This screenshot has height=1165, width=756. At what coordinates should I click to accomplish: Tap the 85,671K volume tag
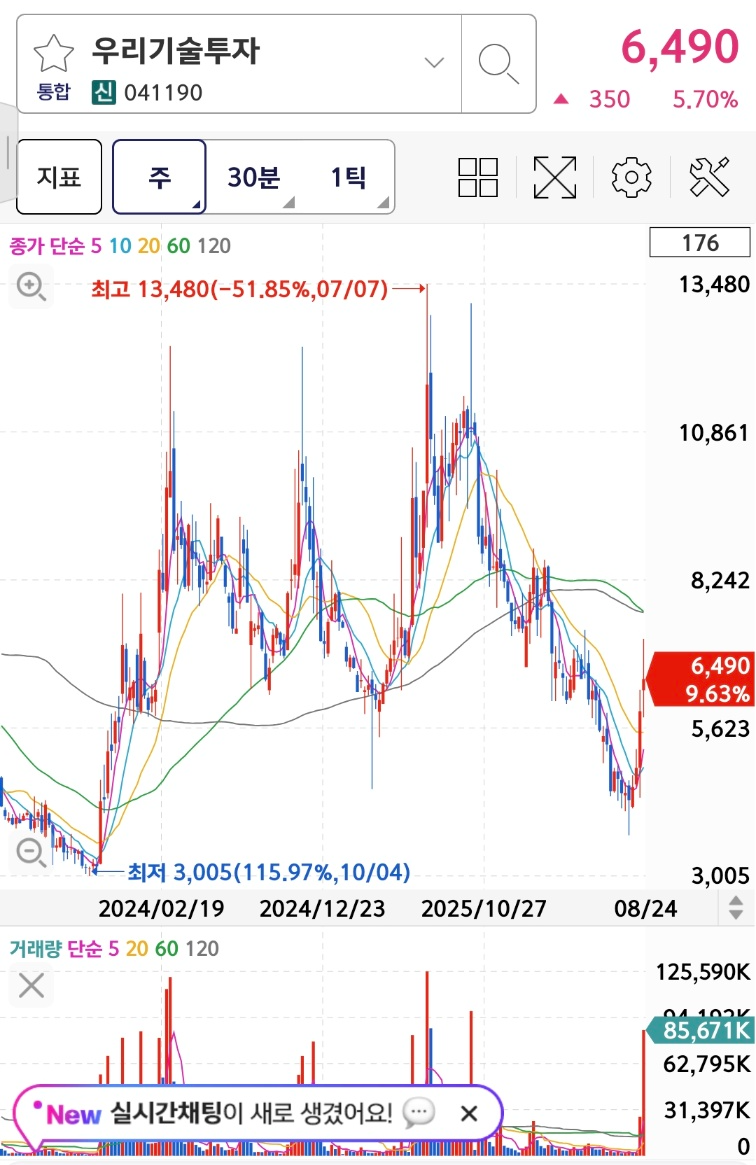pos(700,1031)
